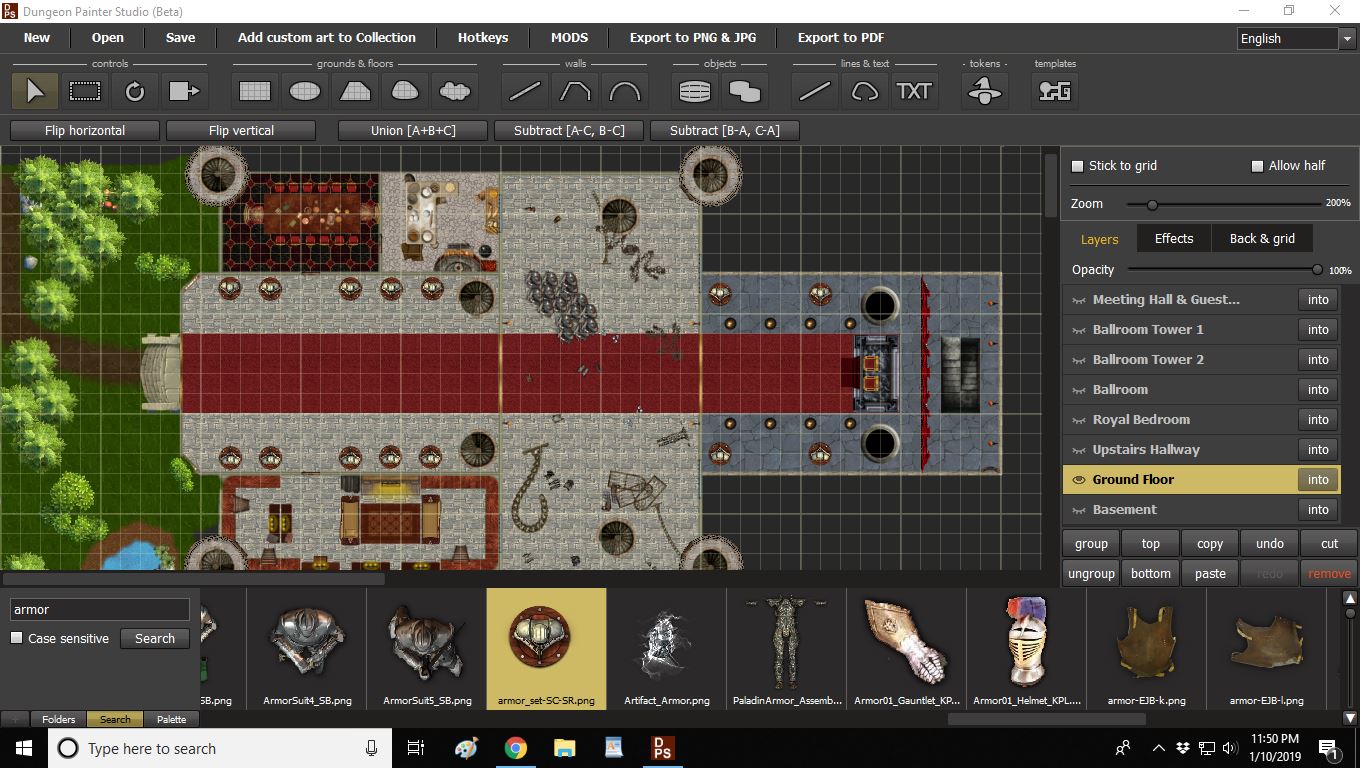This screenshot has height=768, width=1360.
Task: Select the wizard hat tokens tool
Action: pyautogui.click(x=985, y=91)
